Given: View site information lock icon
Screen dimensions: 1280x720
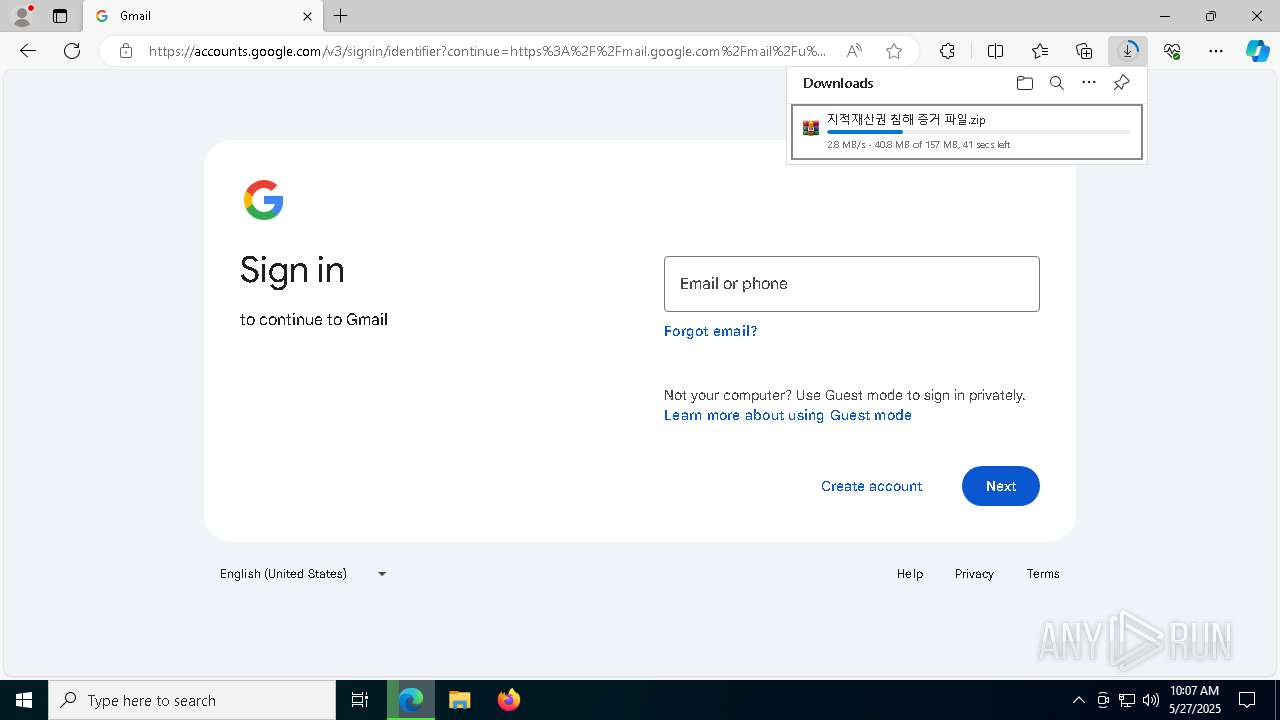Looking at the screenshot, I should pyautogui.click(x=125, y=51).
